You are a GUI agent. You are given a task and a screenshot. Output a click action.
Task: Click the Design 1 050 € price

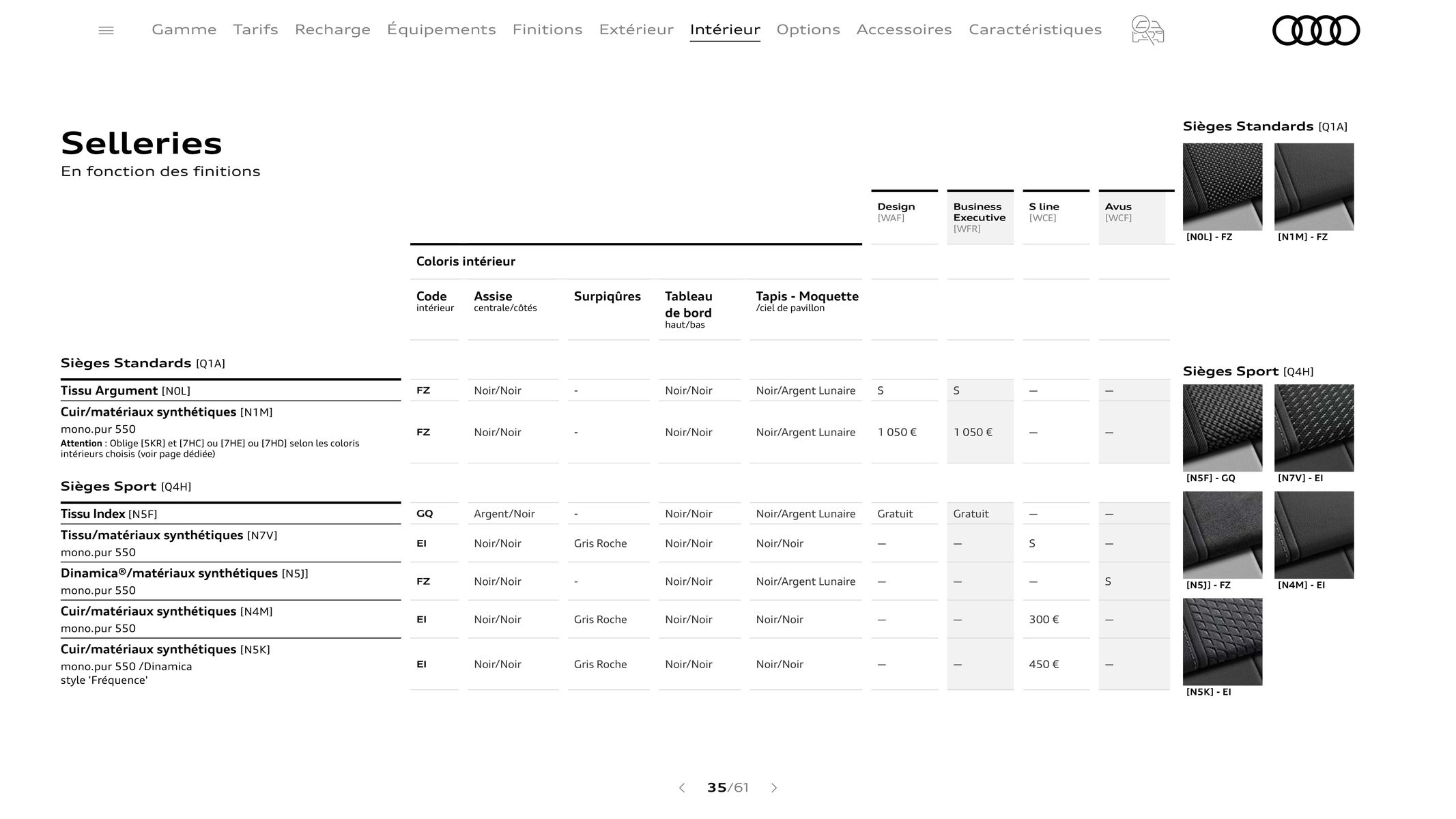tap(897, 432)
